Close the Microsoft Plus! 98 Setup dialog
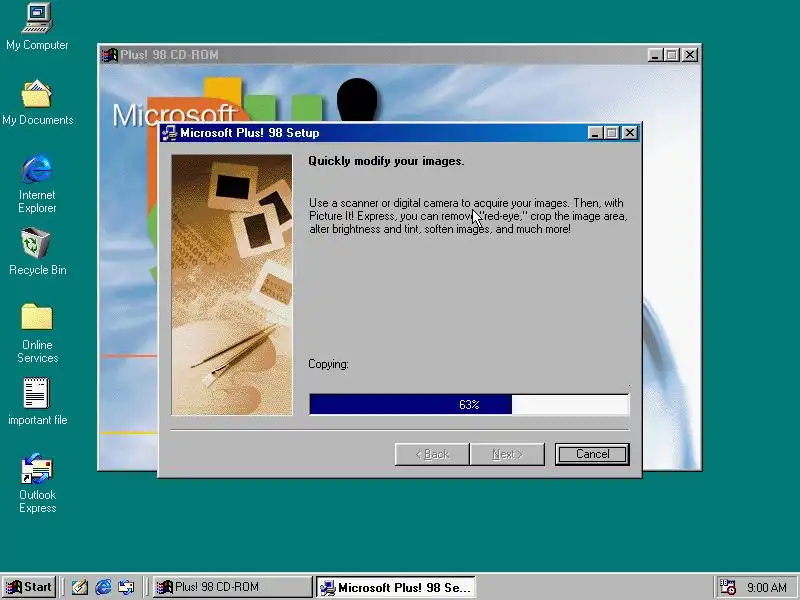 pyautogui.click(x=630, y=133)
